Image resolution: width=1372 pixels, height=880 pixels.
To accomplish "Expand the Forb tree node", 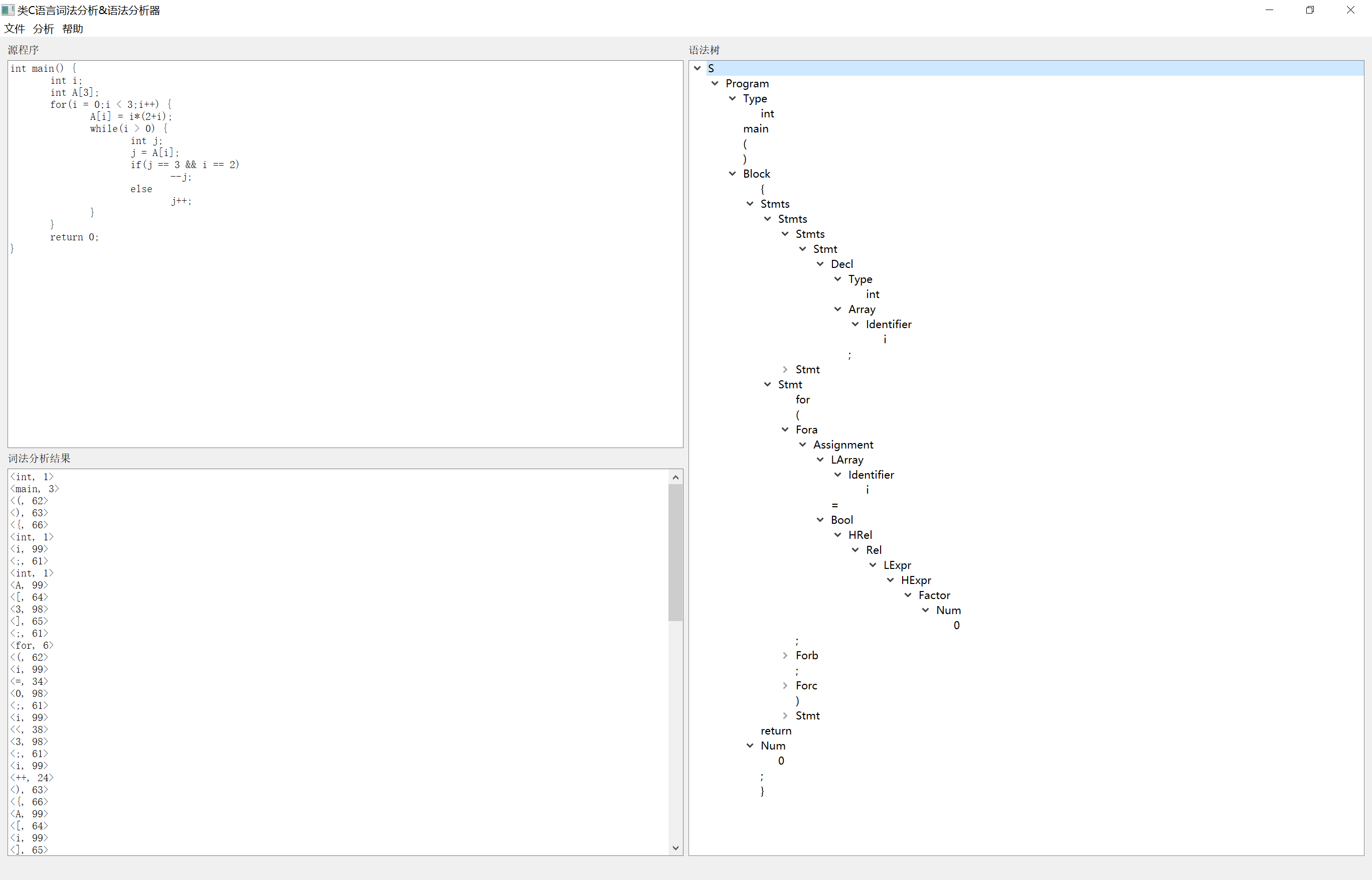I will point(785,655).
